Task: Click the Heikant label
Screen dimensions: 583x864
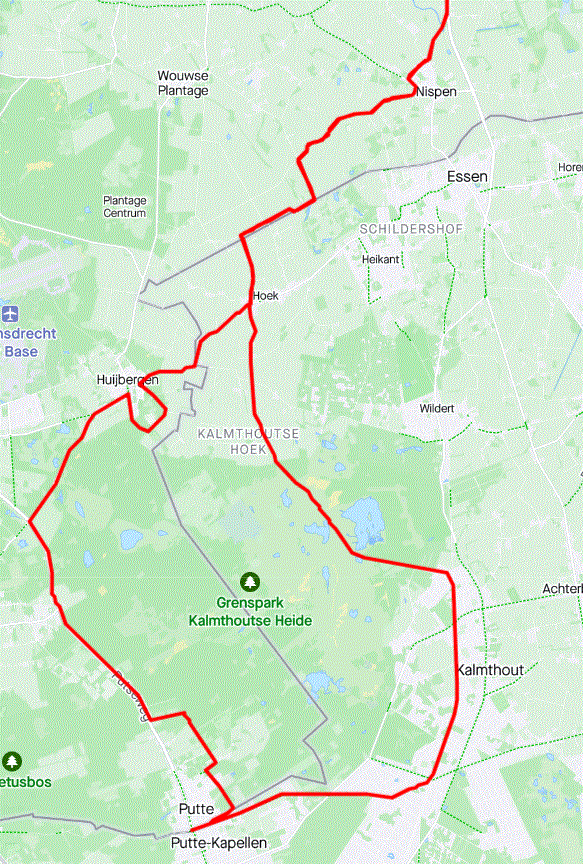Action: 381,259
